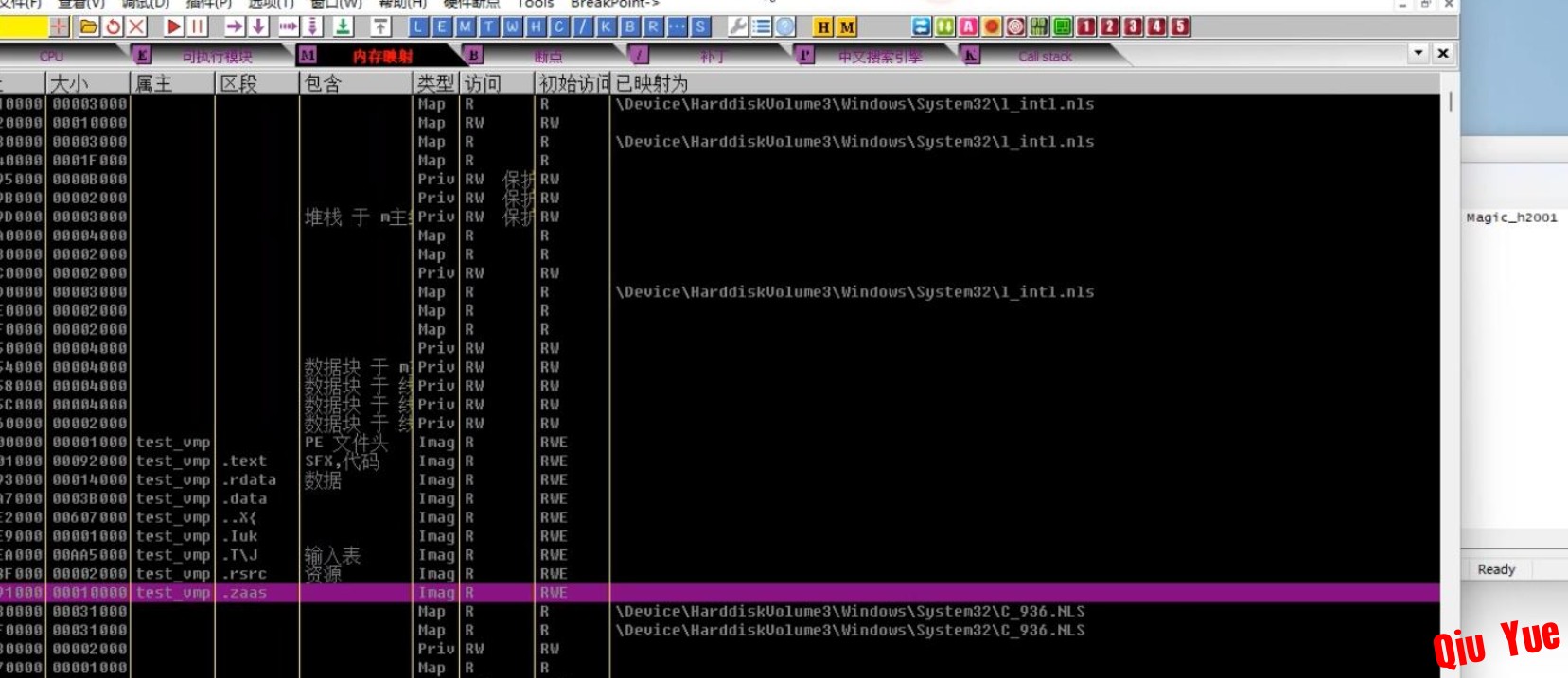Close the current tab with the X button
1568x678 pixels.
(x=1443, y=53)
